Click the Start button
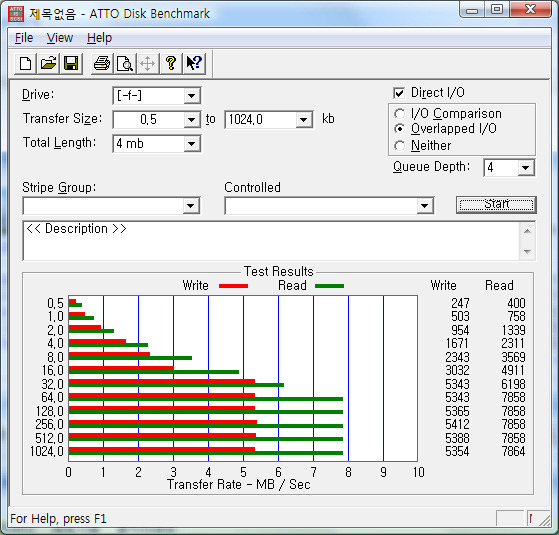The image size is (559, 535). coord(496,205)
